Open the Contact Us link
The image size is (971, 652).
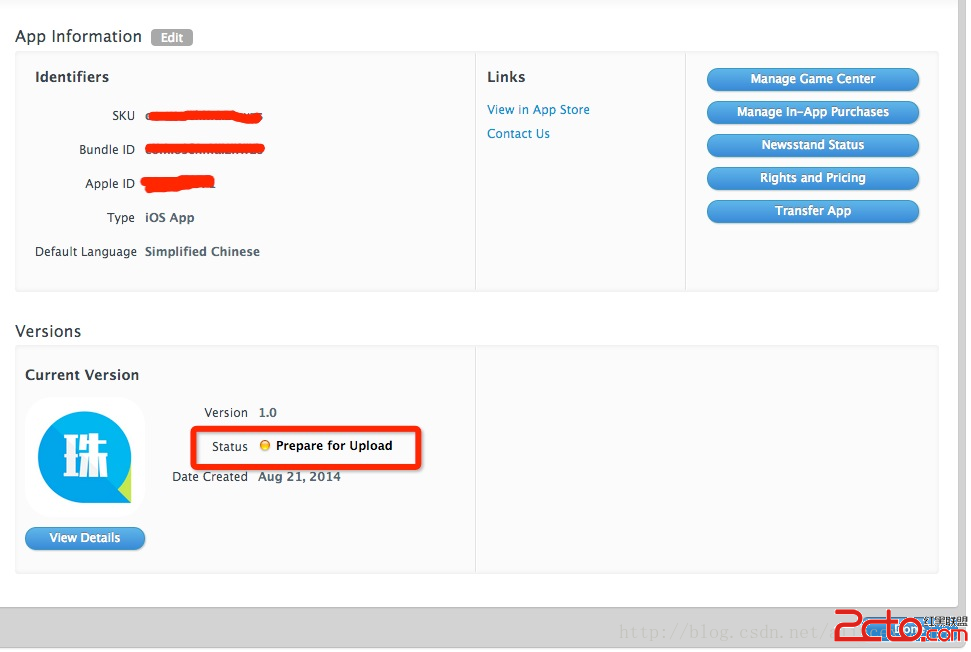pos(518,134)
